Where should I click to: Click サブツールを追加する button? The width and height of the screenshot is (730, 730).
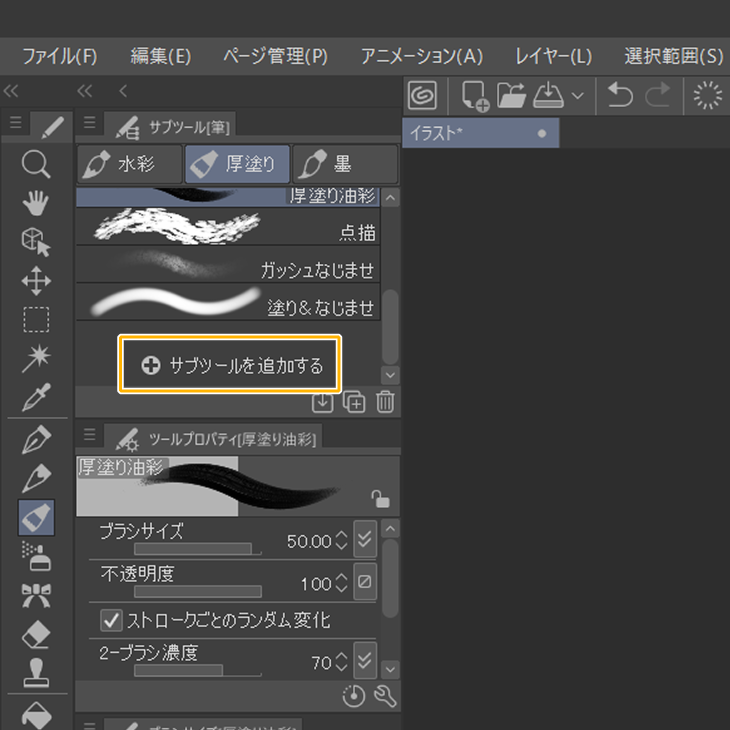pyautogui.click(x=230, y=365)
